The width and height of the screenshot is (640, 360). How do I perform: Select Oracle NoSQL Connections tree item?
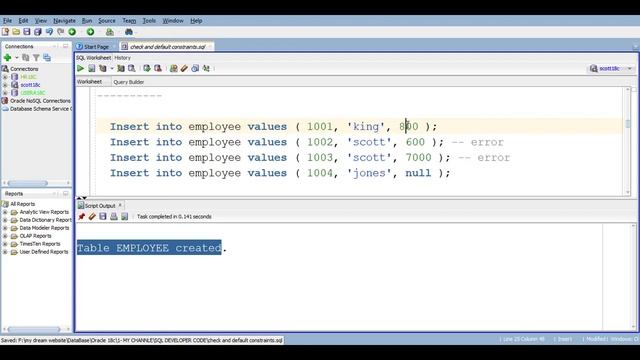click(40, 101)
